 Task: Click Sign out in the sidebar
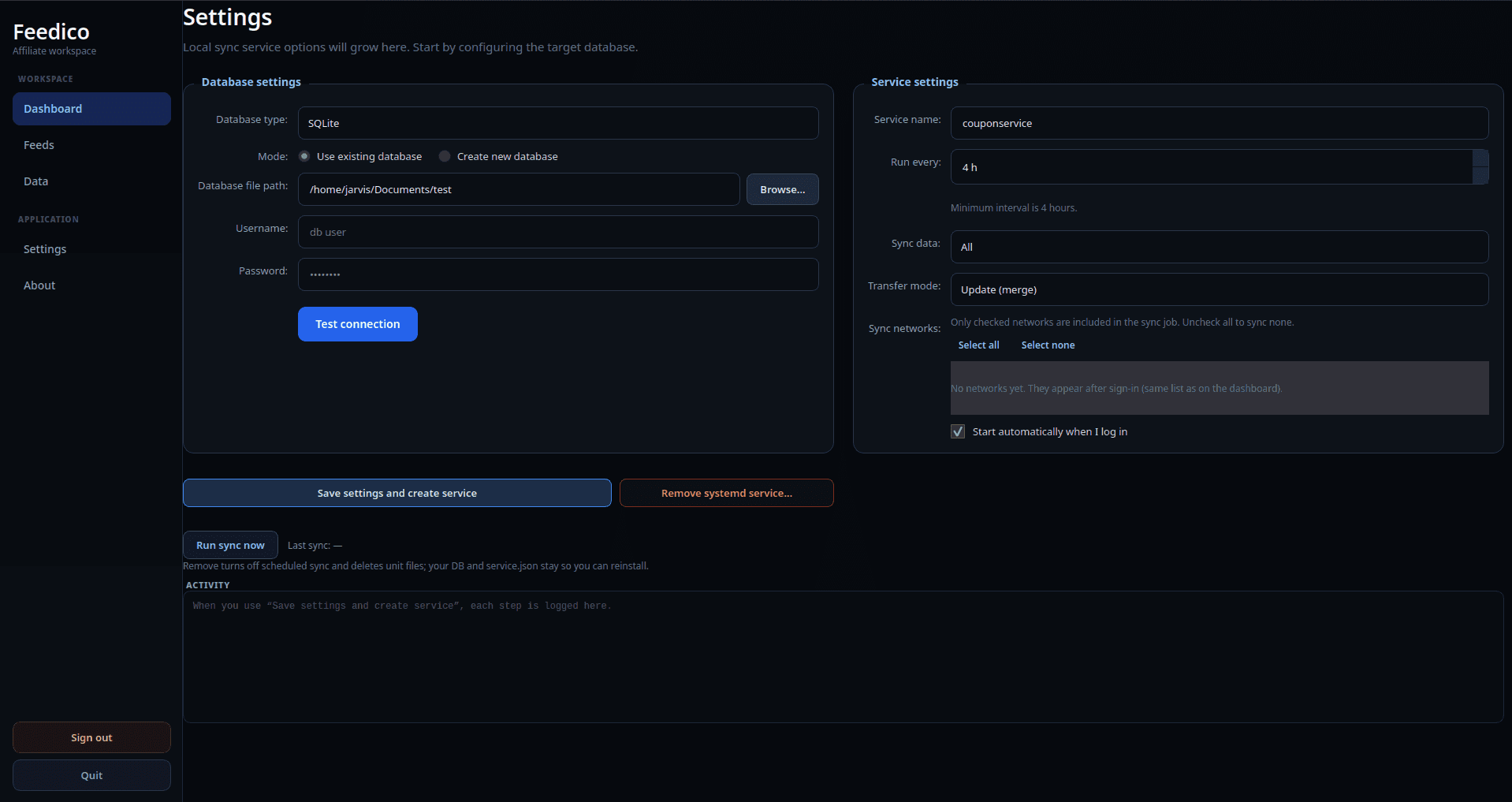pyautogui.click(x=91, y=737)
